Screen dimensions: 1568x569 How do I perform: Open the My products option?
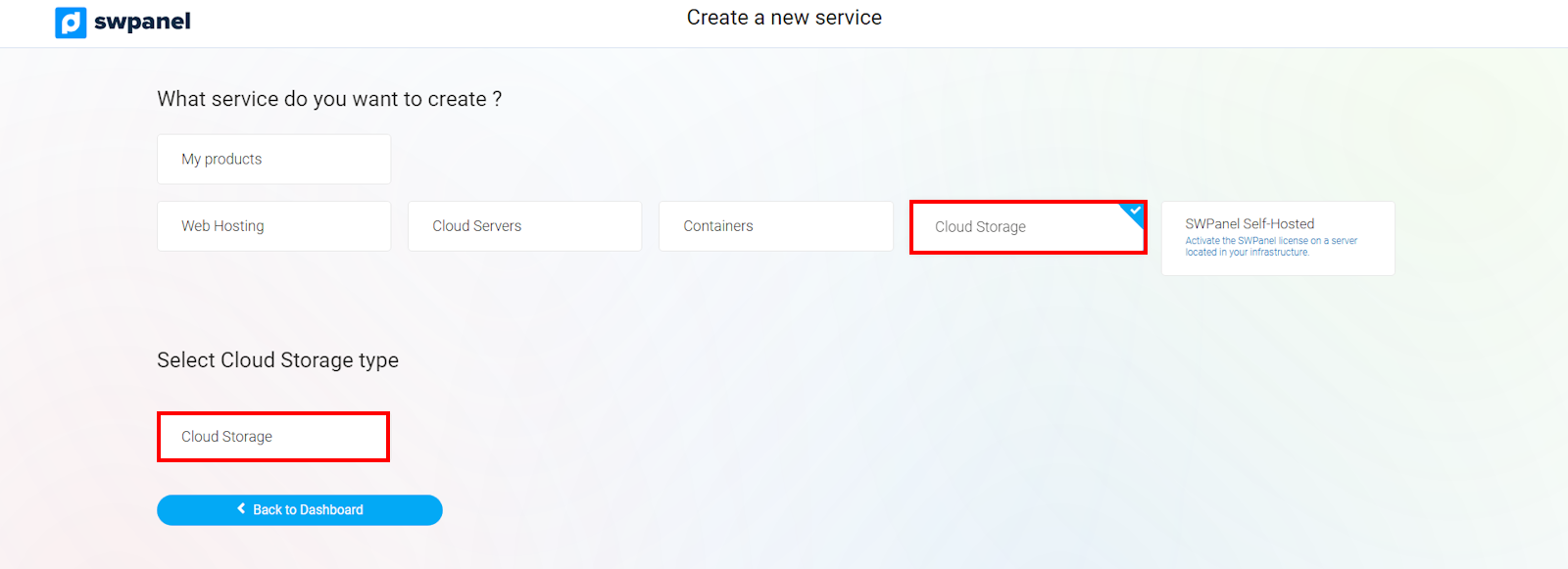[x=273, y=159]
